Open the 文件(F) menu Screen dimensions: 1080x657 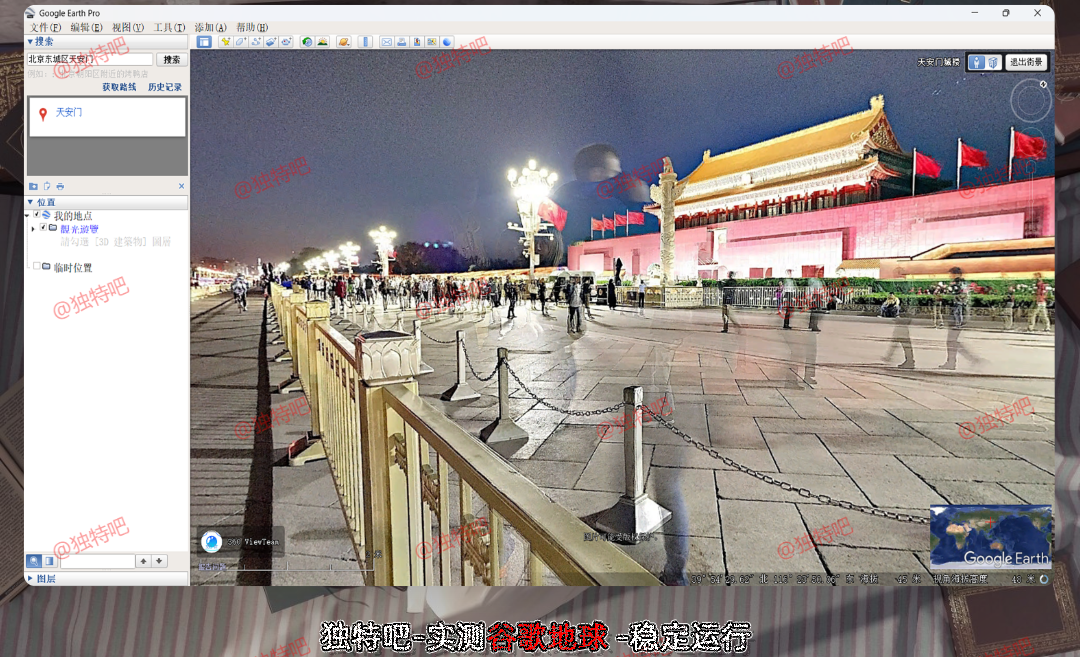click(x=45, y=28)
